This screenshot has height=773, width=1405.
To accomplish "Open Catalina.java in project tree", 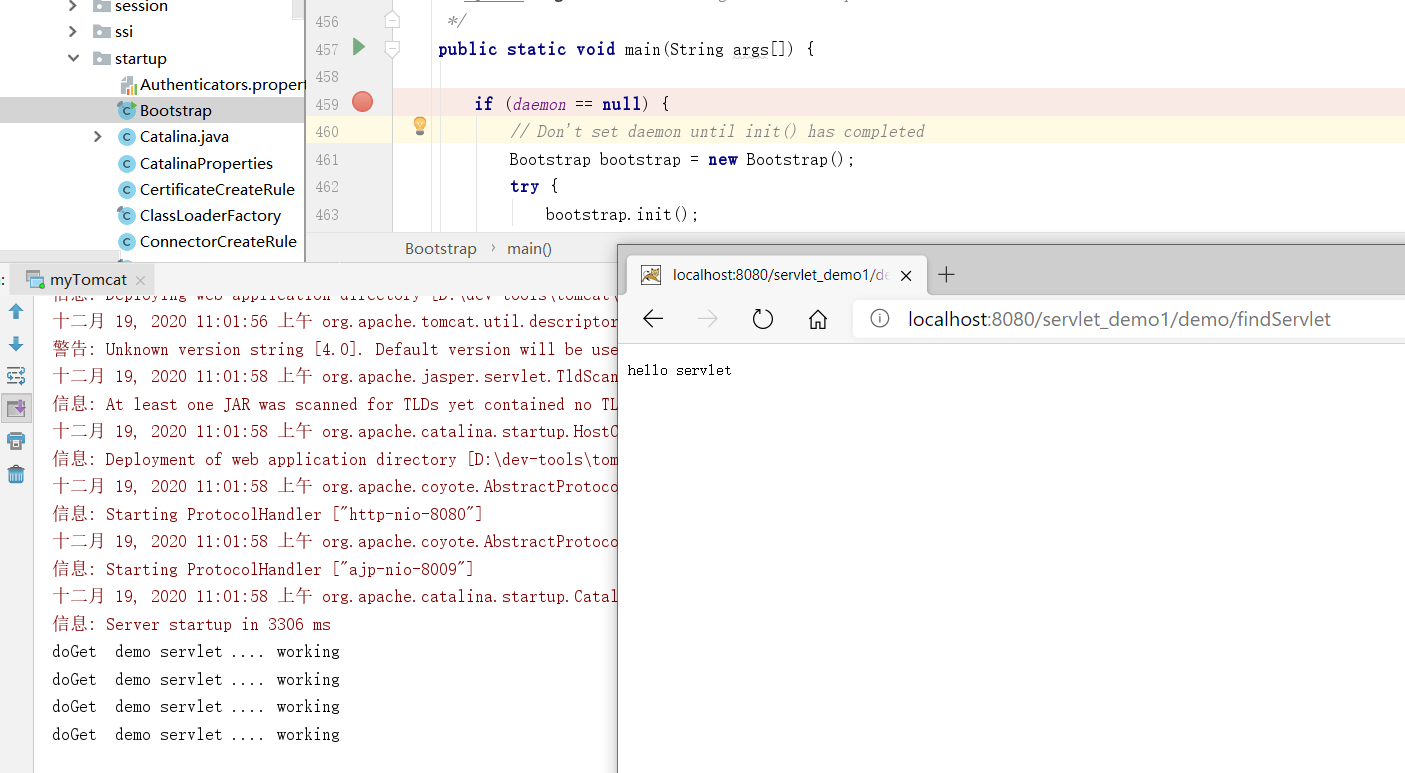I will [x=185, y=137].
